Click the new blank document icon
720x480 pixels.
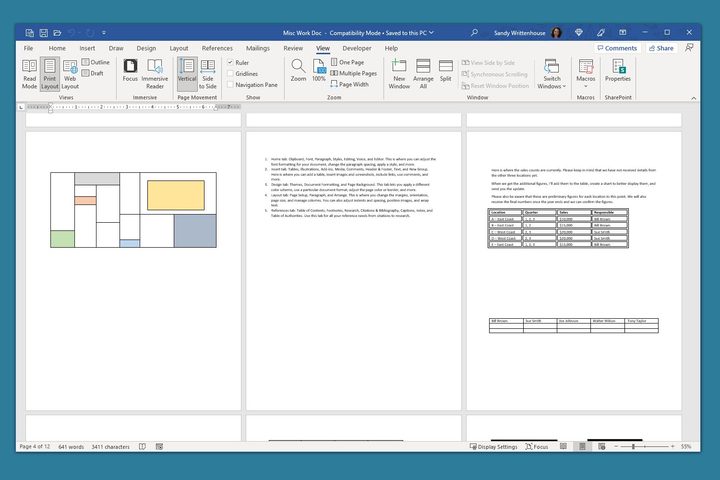pyautogui.click(x=29, y=33)
